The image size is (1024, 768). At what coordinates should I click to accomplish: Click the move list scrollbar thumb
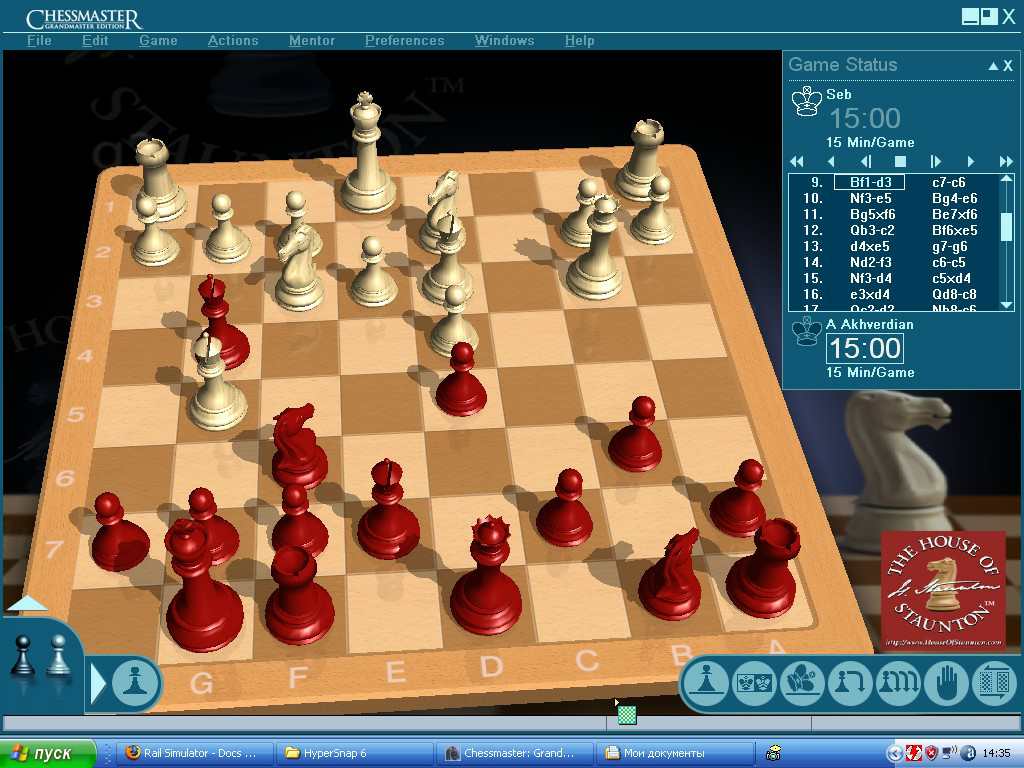pyautogui.click(x=1006, y=226)
